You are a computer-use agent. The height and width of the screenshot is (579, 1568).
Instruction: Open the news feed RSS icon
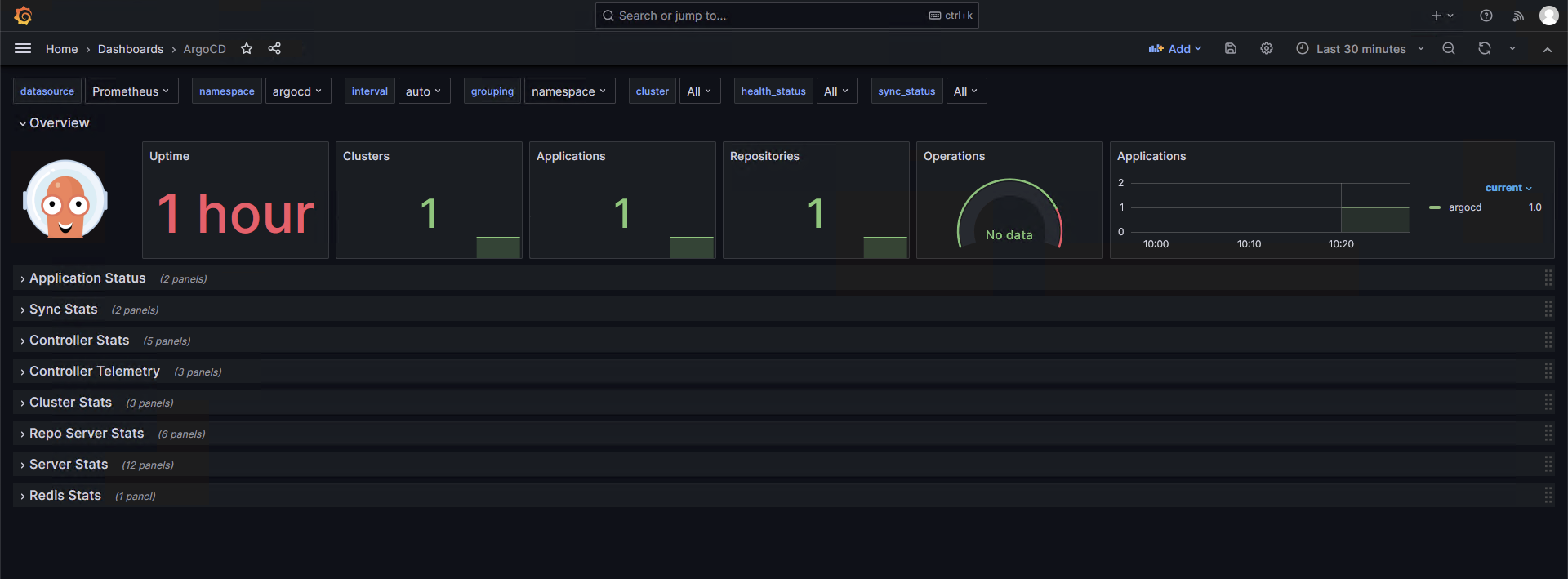point(1518,16)
